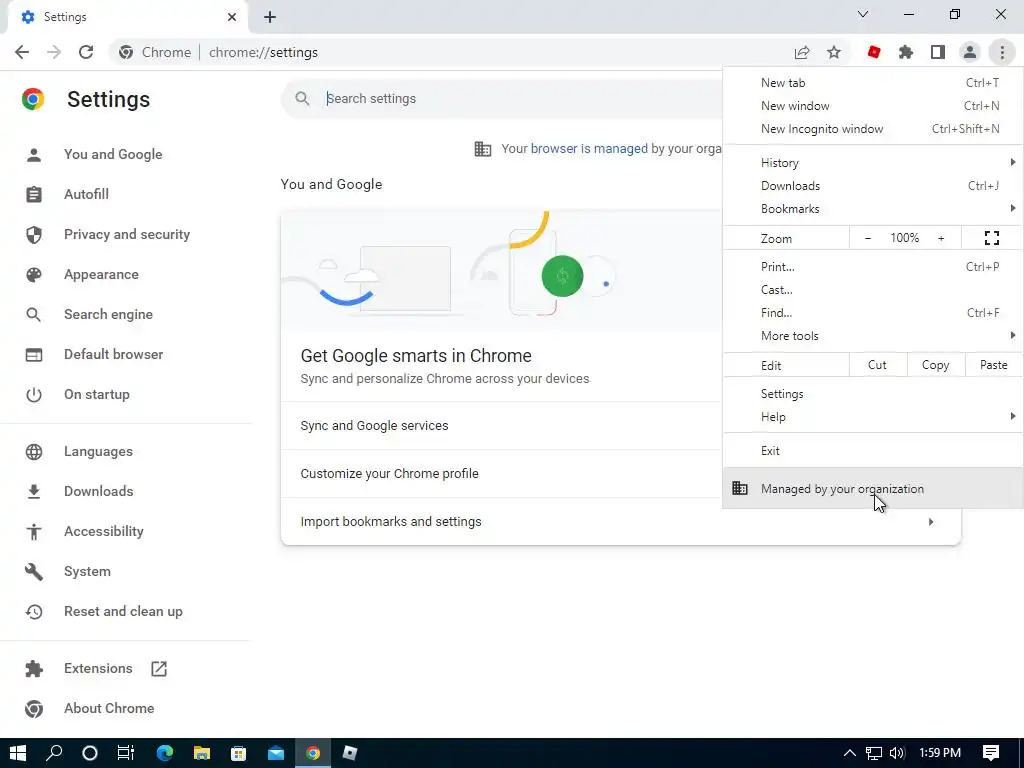This screenshot has height=768, width=1024.
Task: Choose Exit from menu
Action: point(873,451)
